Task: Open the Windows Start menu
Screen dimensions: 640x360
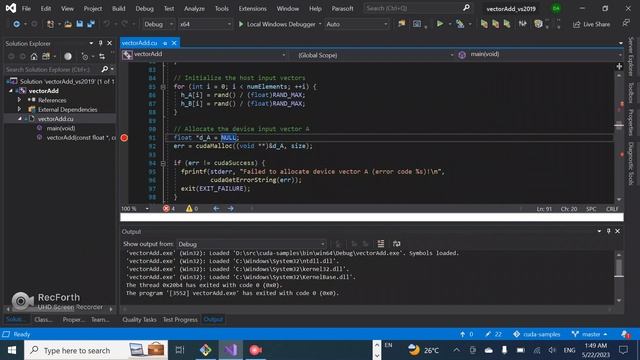Action: coord(12,350)
